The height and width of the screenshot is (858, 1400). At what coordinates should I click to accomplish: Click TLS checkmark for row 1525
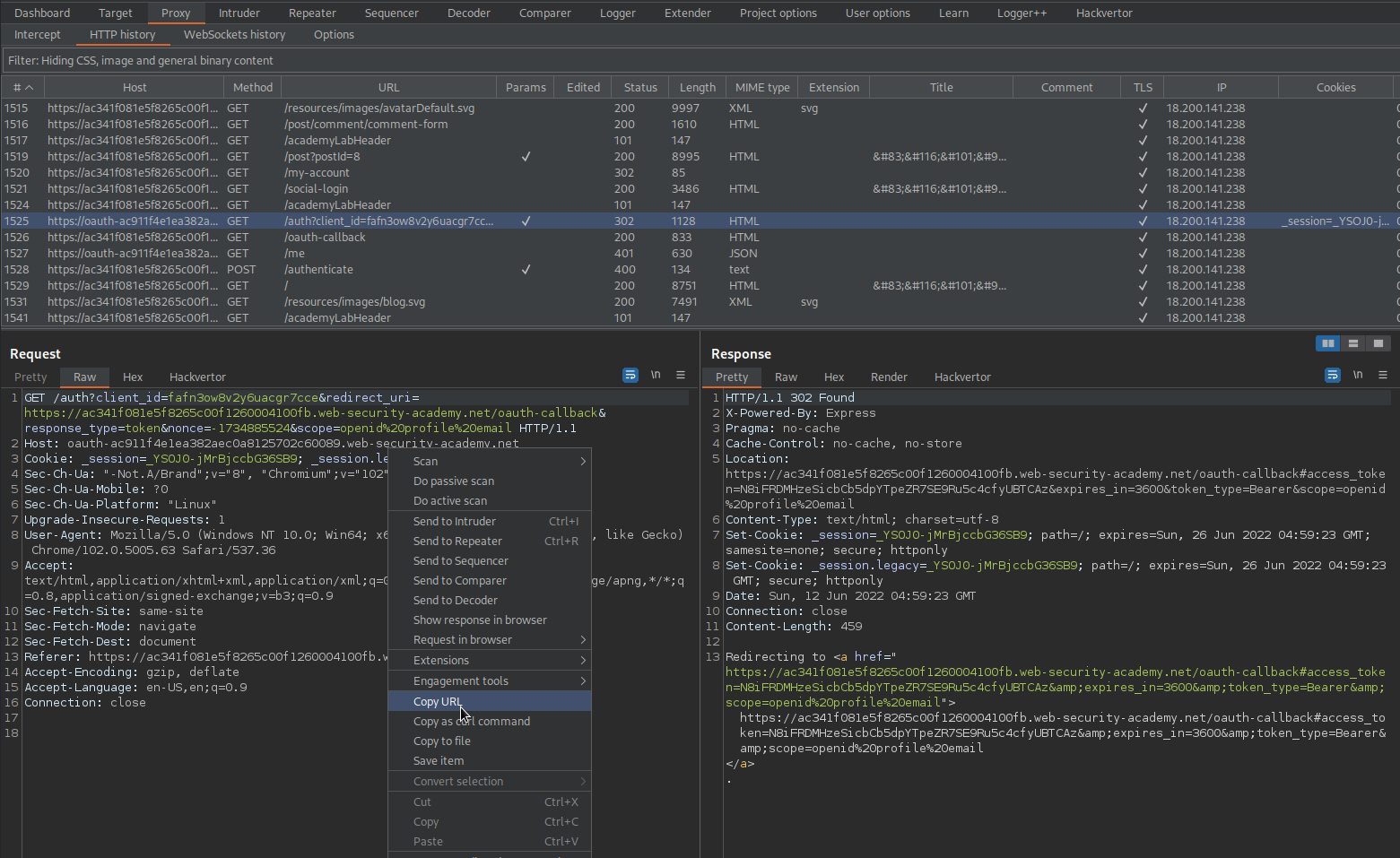[1143, 221]
